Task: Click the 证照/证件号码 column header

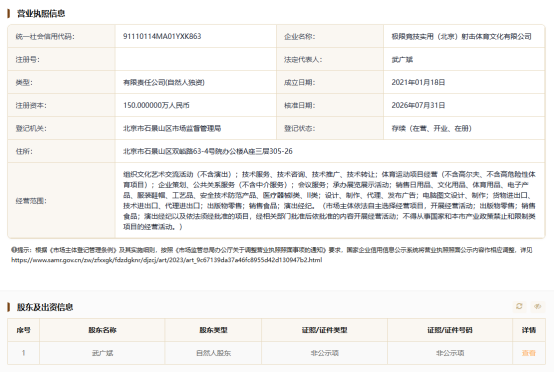Action: point(450,330)
